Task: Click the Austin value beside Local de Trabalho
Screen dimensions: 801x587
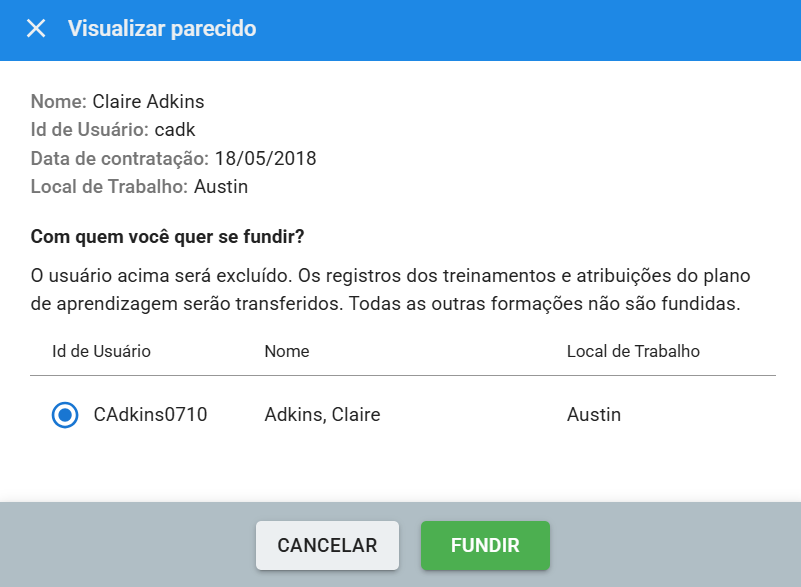Action: point(221,187)
